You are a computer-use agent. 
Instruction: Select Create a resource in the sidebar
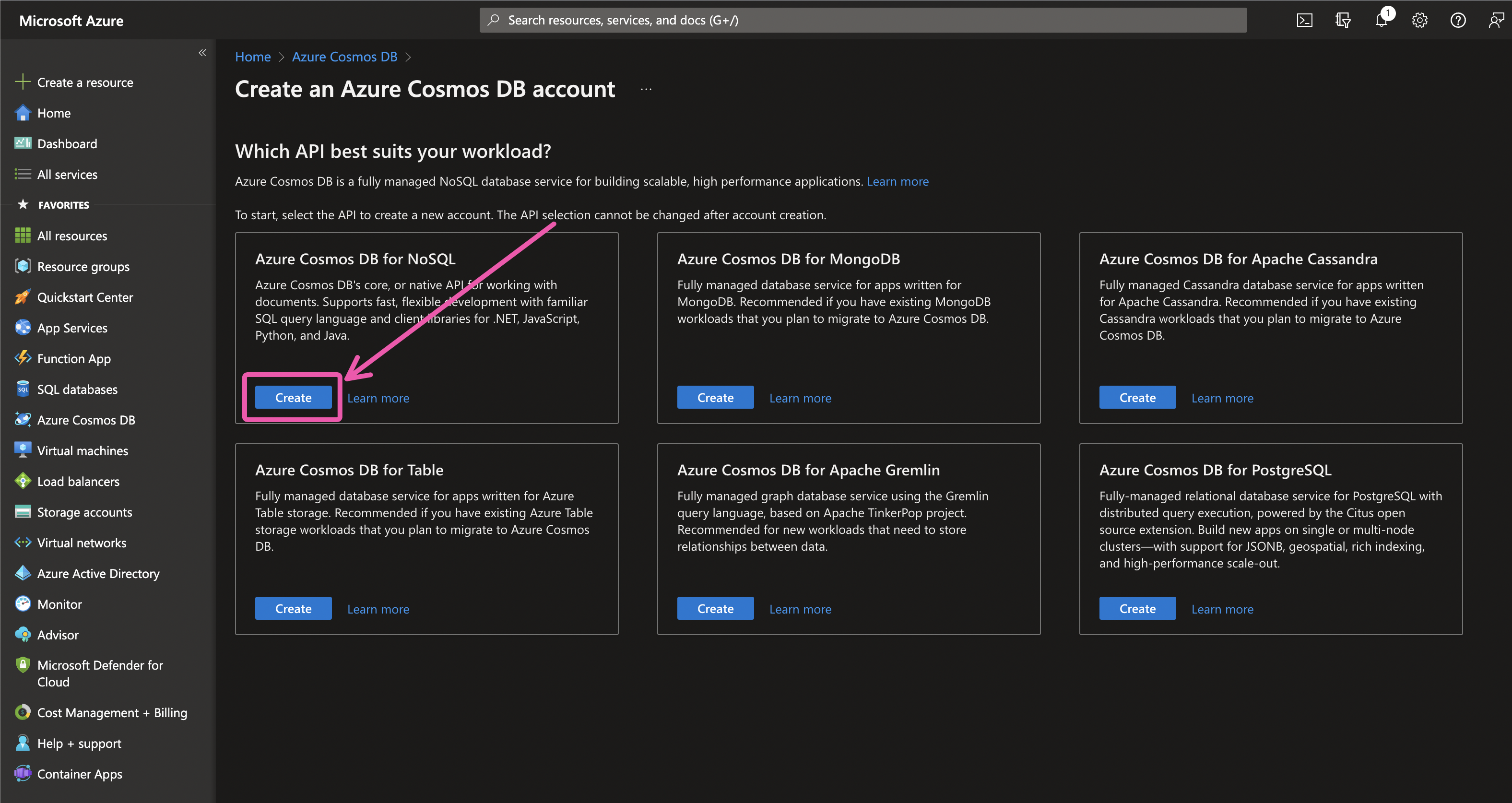pyautogui.click(x=85, y=82)
